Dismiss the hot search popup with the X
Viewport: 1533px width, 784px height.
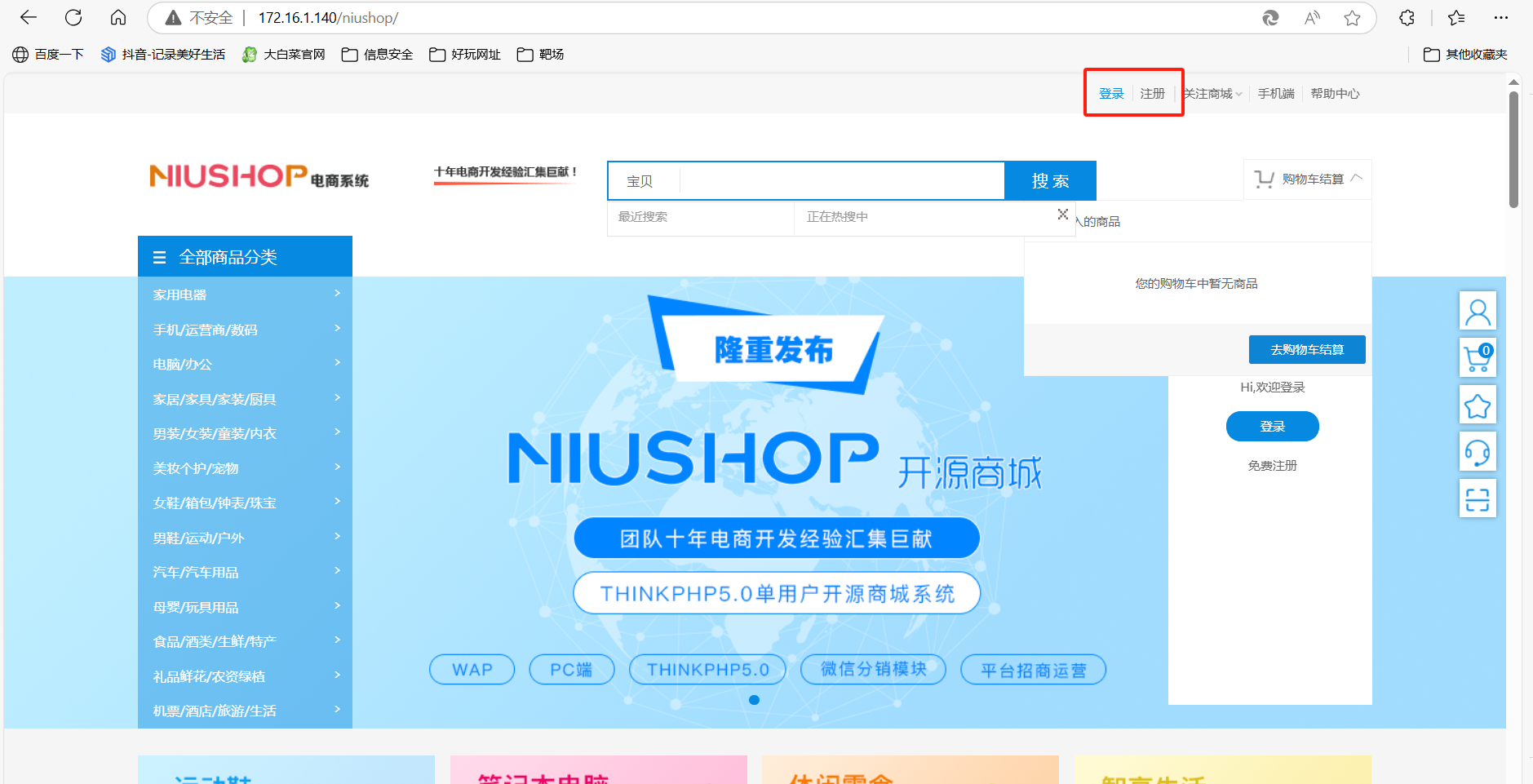[x=1063, y=215]
